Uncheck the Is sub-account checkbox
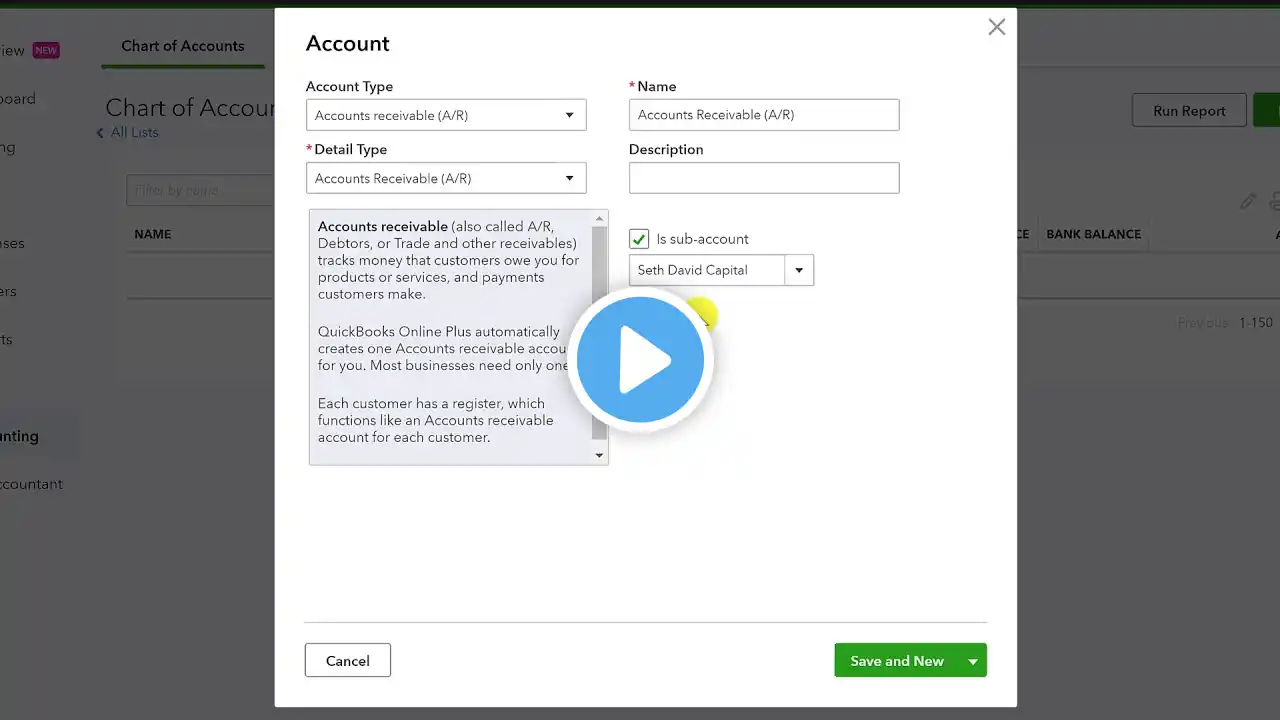Image resolution: width=1280 pixels, height=720 pixels. click(x=639, y=239)
